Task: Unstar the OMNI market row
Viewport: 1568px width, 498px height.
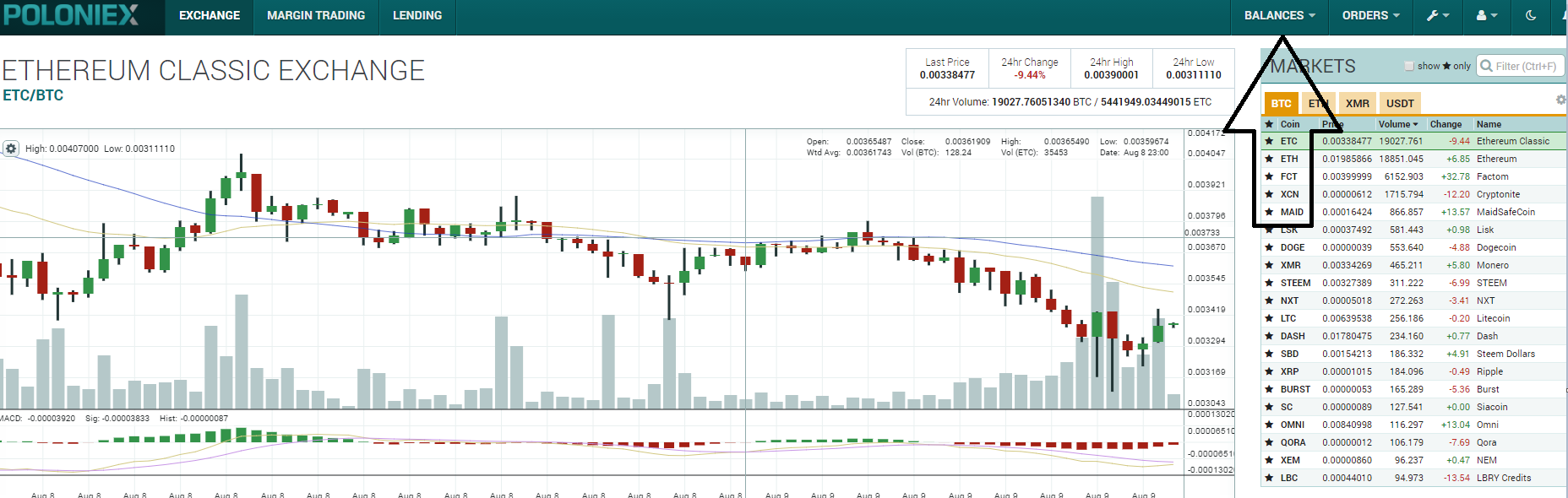Action: coord(1269,425)
